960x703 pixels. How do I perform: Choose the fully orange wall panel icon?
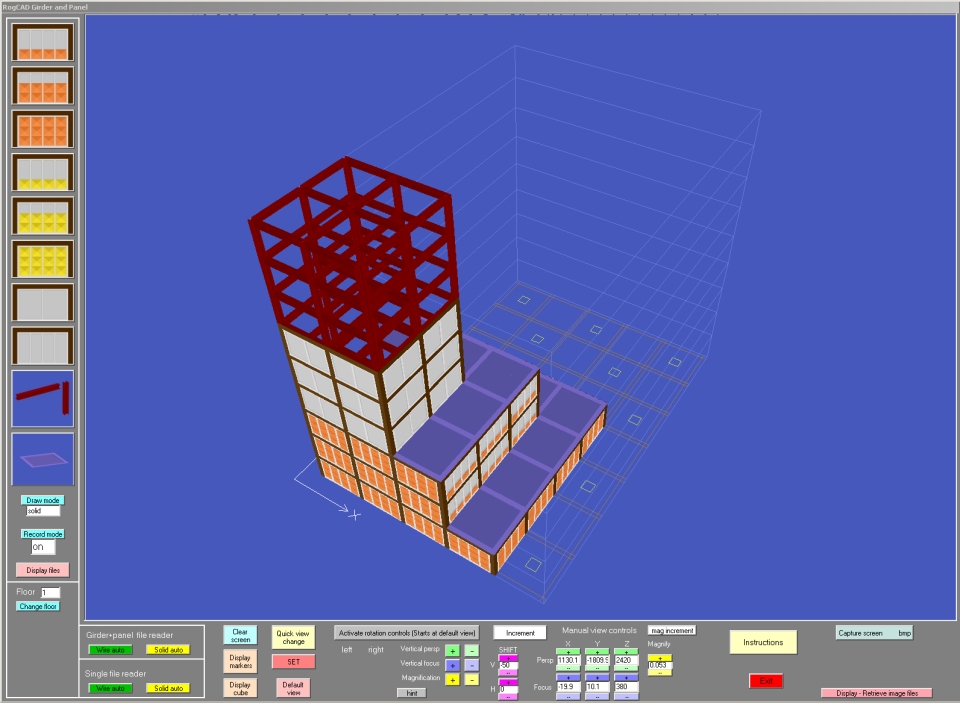click(41, 129)
